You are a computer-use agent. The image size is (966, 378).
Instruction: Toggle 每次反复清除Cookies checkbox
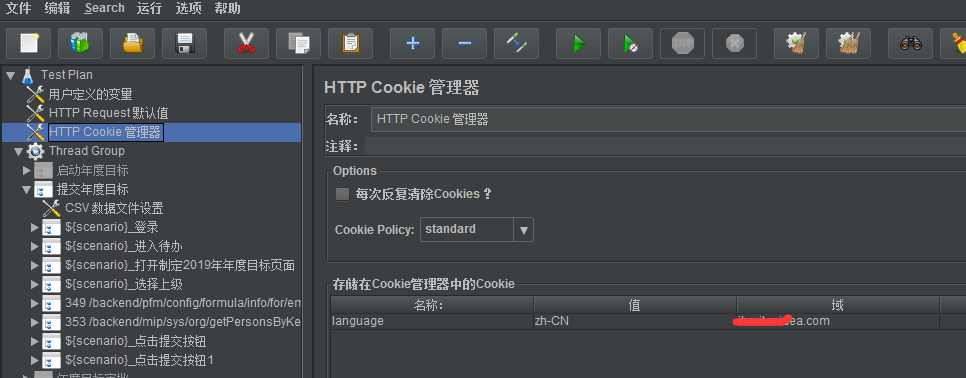(x=342, y=194)
